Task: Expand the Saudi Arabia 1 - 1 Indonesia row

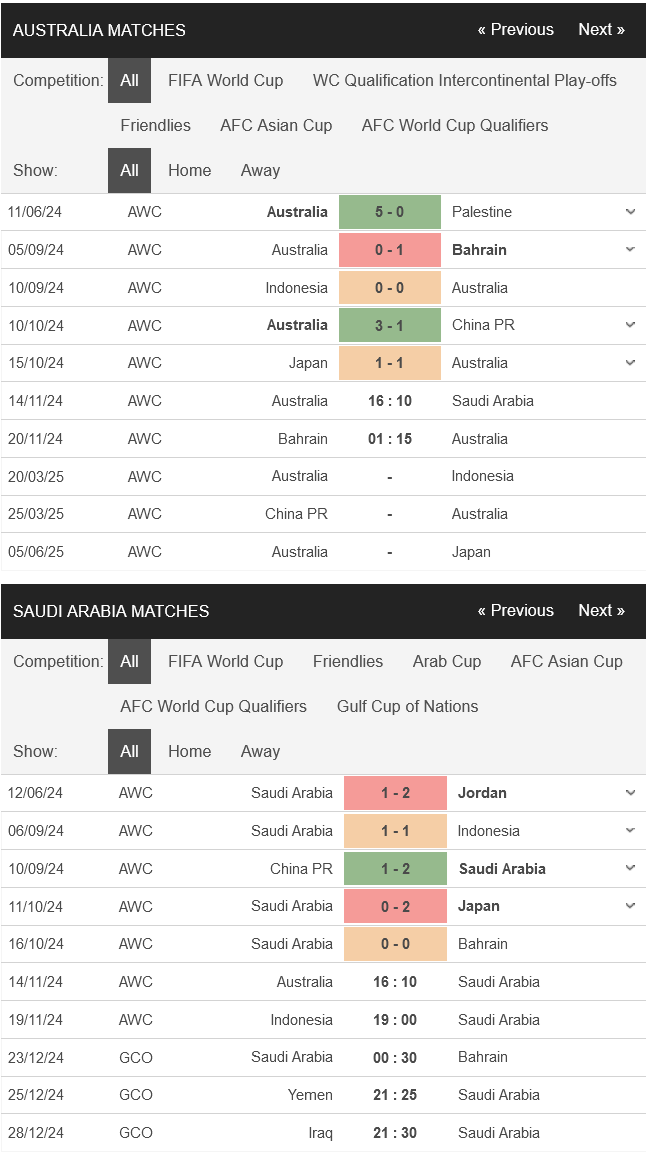Action: (630, 830)
